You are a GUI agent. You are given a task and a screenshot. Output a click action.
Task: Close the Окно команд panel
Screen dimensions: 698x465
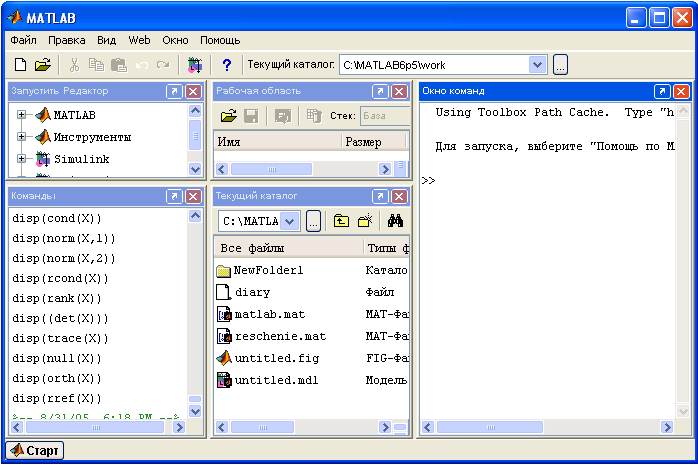point(682,92)
